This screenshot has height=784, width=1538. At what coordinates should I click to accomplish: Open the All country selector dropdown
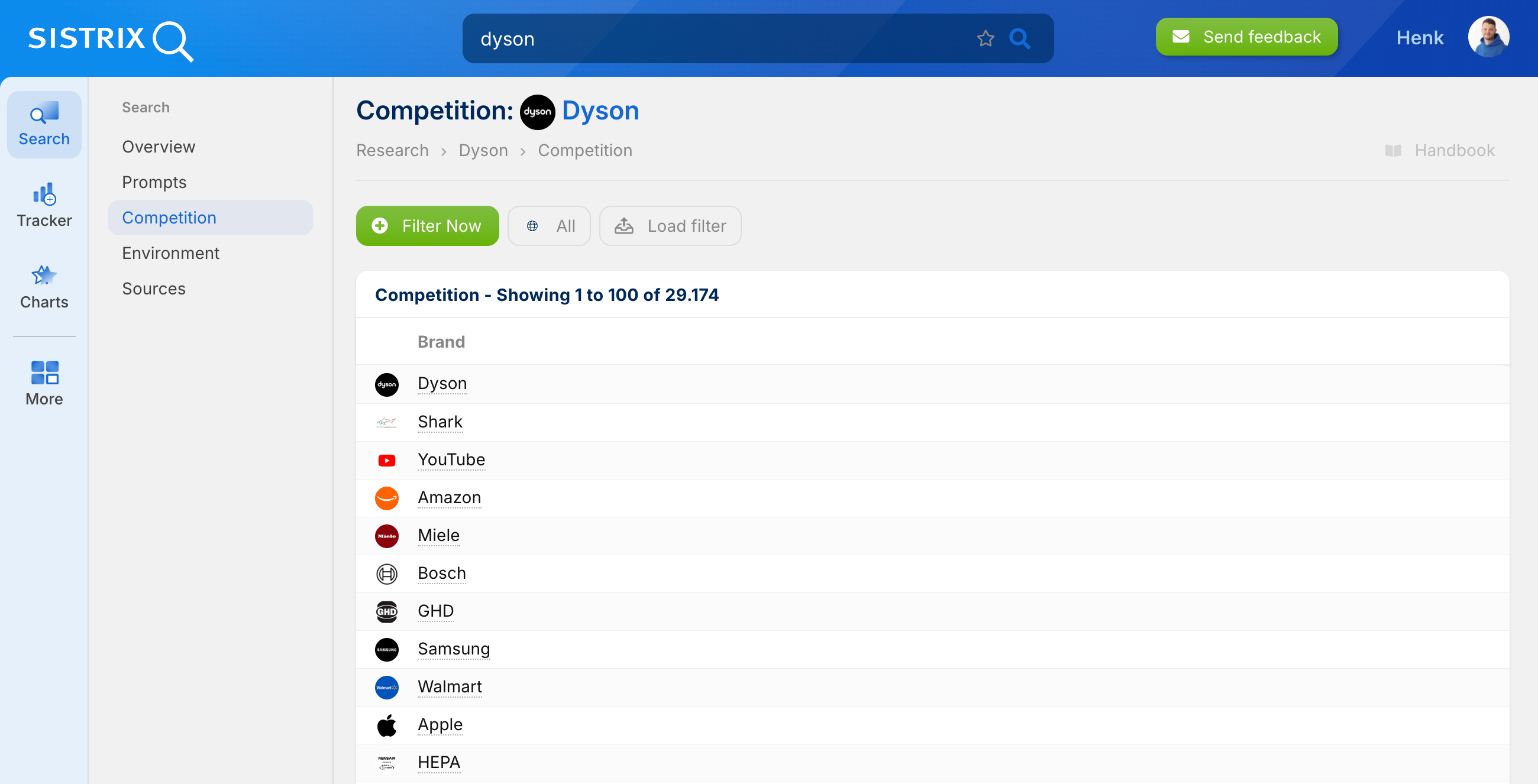click(549, 226)
